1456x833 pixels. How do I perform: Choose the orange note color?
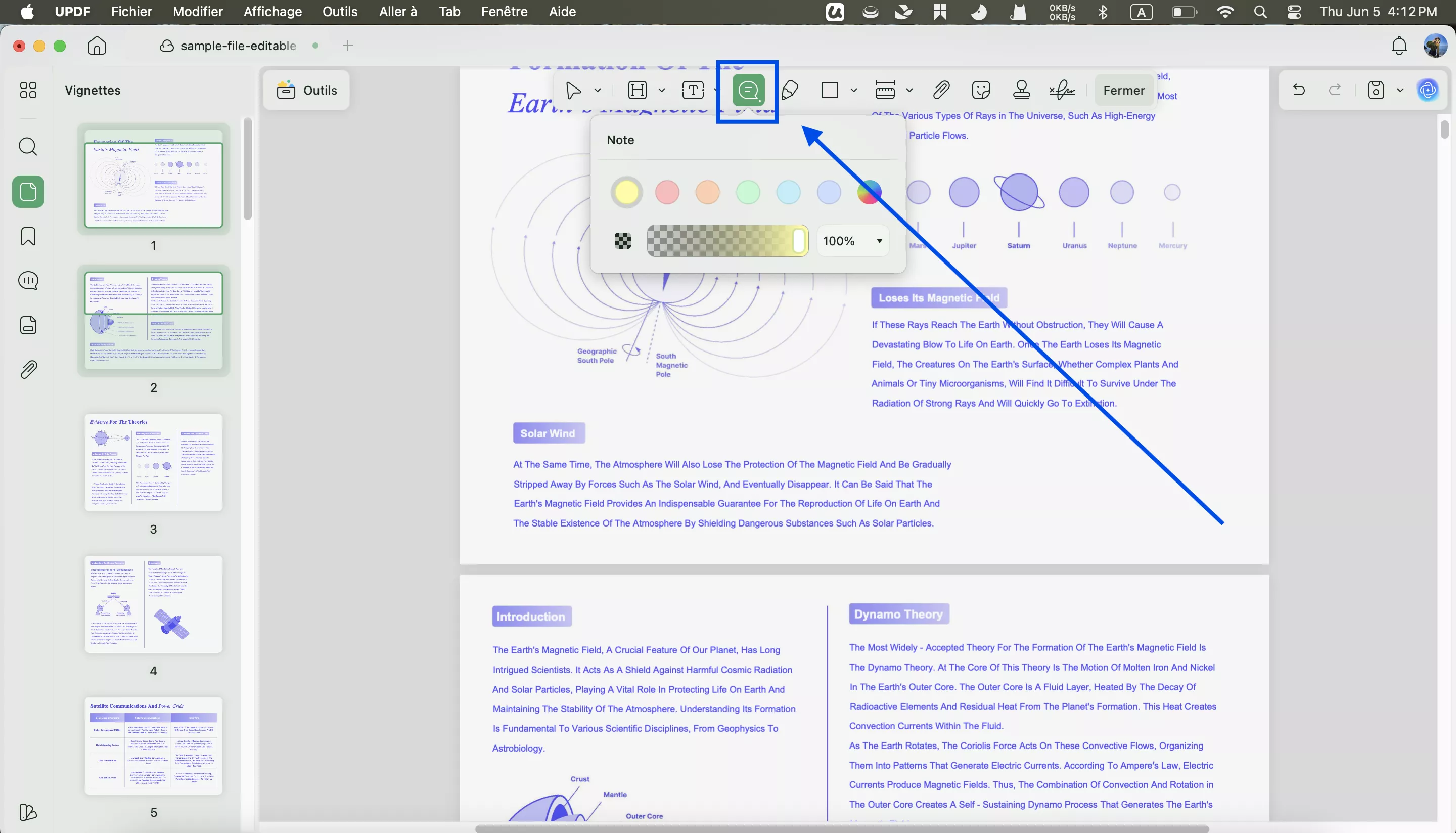(707, 192)
